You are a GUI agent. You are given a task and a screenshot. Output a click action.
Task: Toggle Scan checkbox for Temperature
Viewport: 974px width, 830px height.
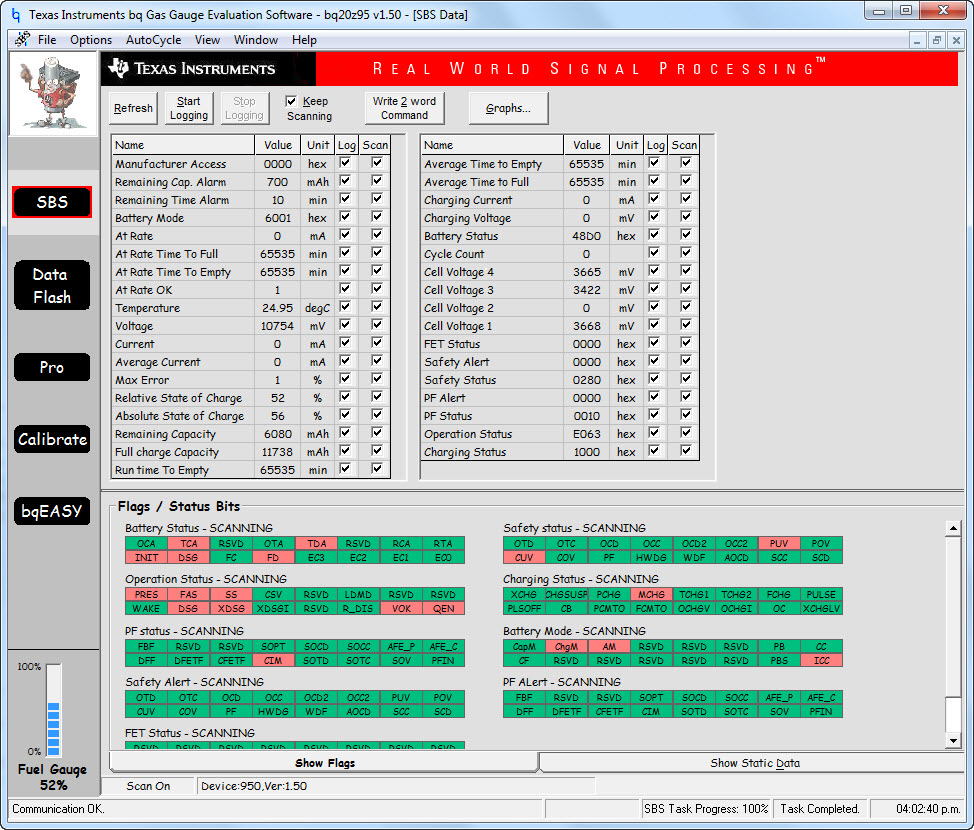[x=376, y=307]
